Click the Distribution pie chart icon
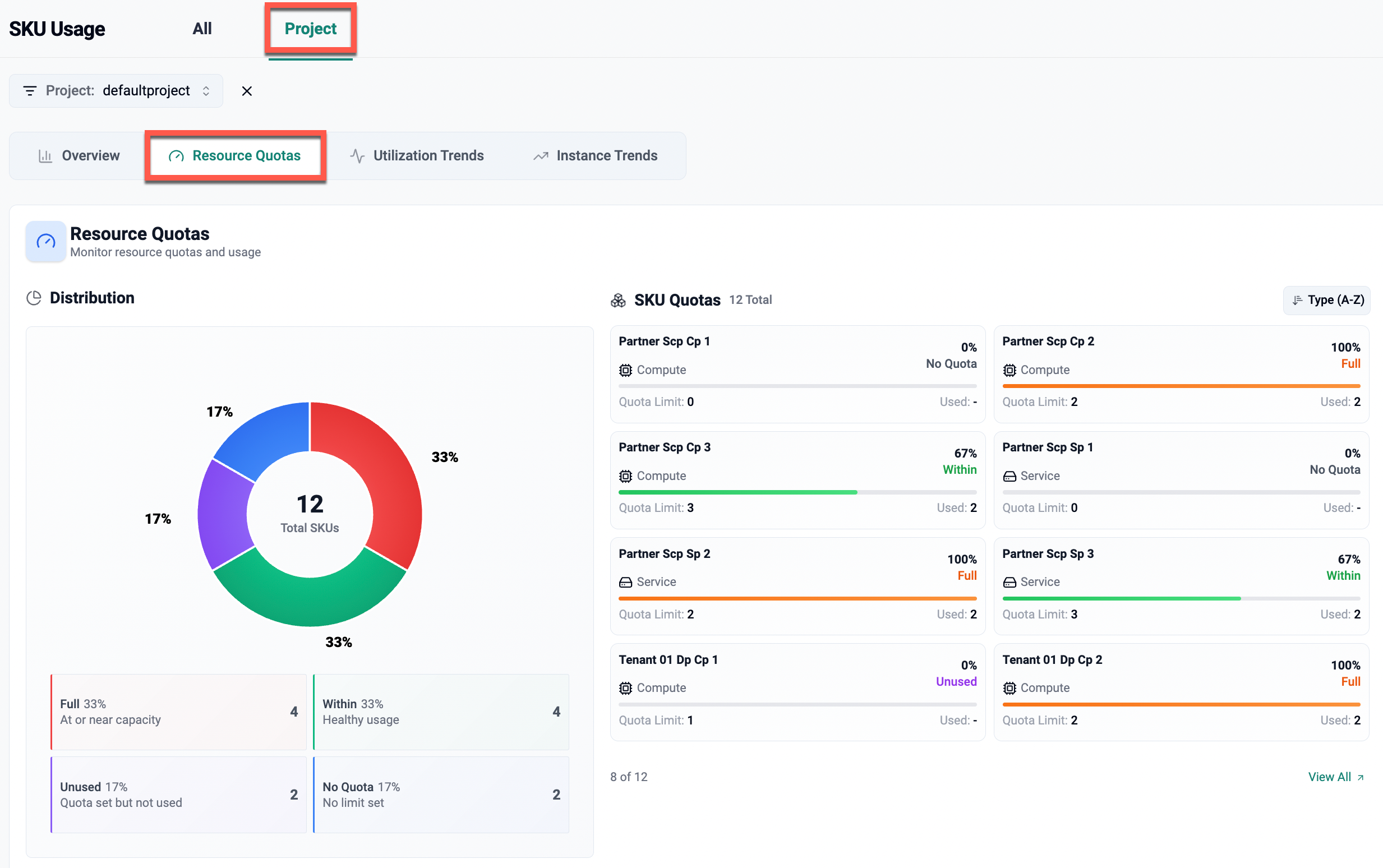This screenshot has width=1383, height=868. [x=34, y=298]
